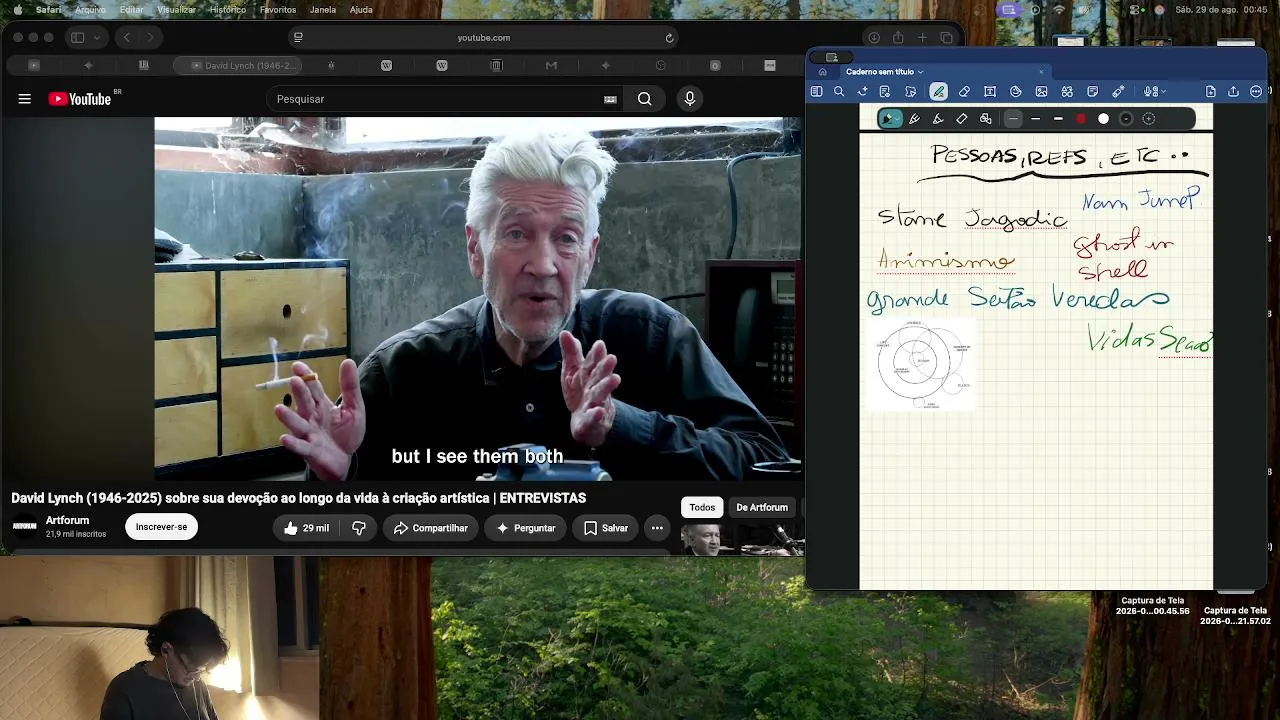Open the Apple menu

click(x=17, y=10)
